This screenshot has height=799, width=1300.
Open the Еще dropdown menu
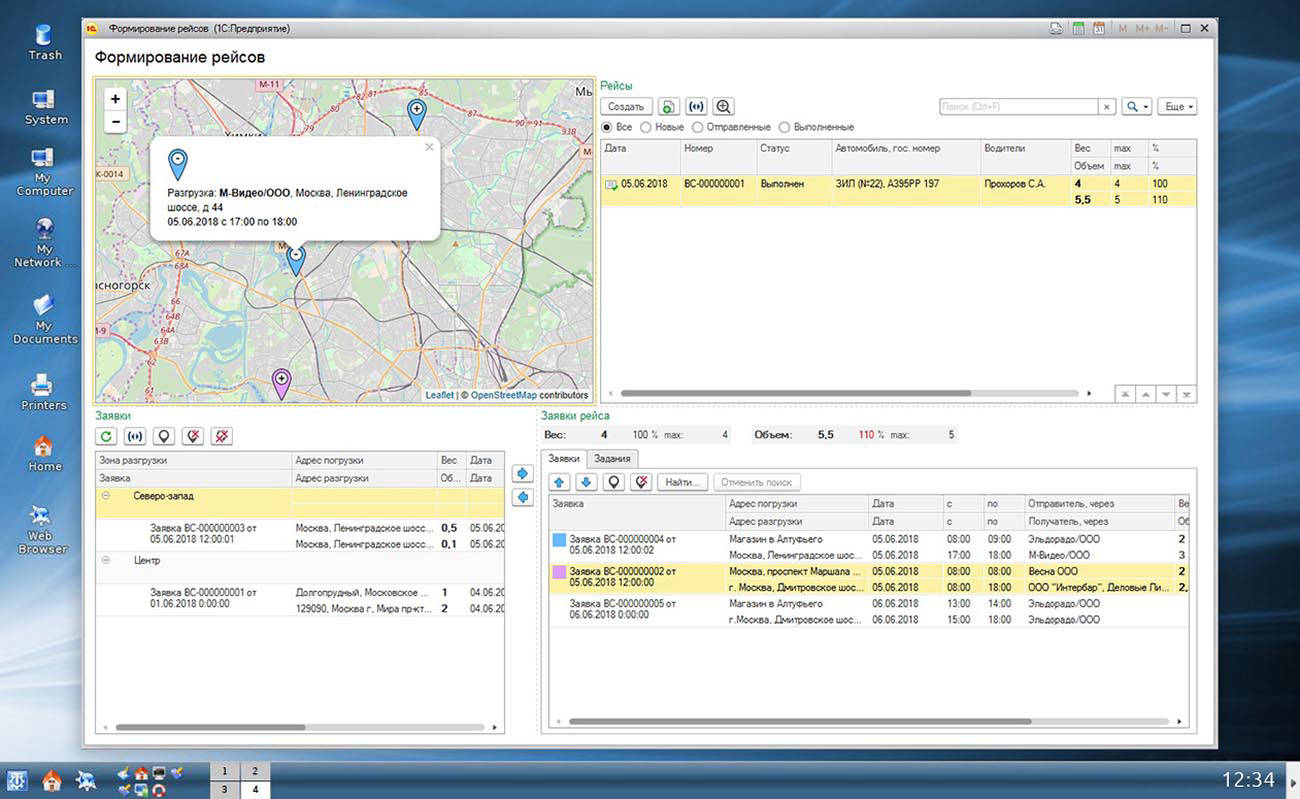point(1179,107)
